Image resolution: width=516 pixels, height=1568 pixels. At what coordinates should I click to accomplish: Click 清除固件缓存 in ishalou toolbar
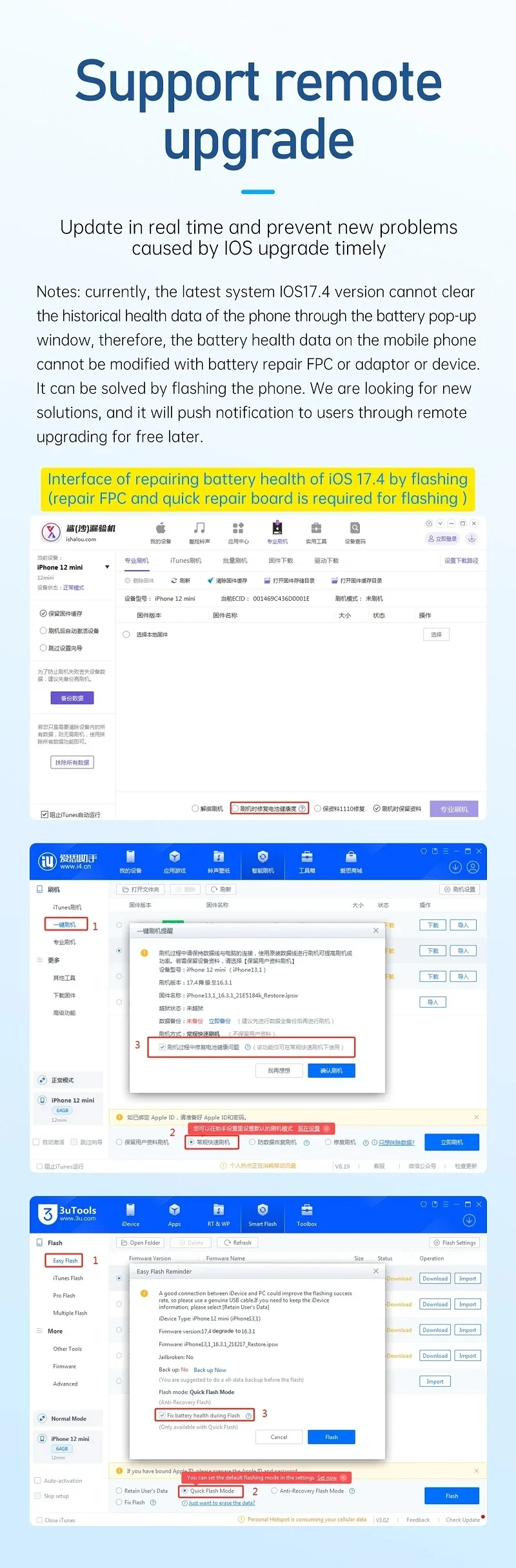[227, 581]
